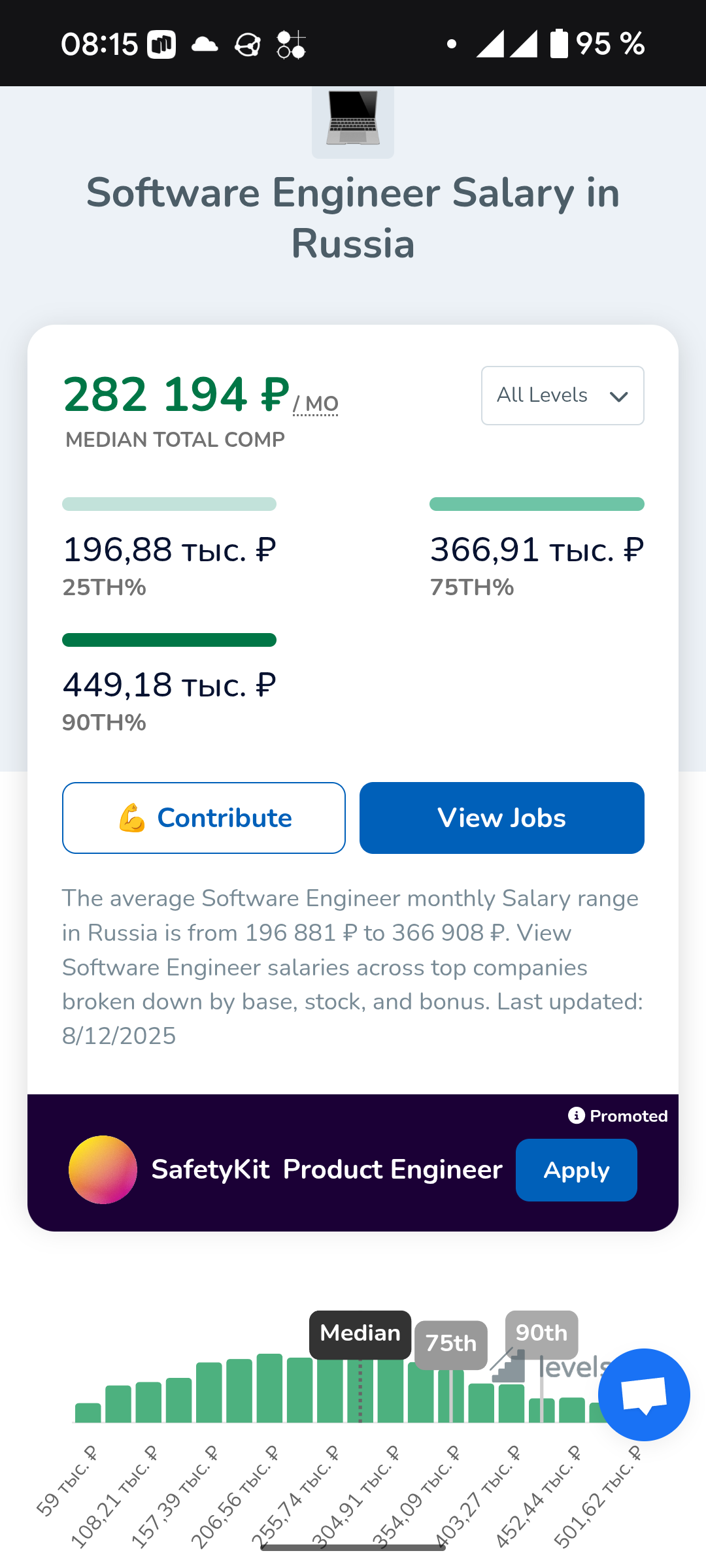Open the blue chat bubble widget

[x=643, y=1394]
